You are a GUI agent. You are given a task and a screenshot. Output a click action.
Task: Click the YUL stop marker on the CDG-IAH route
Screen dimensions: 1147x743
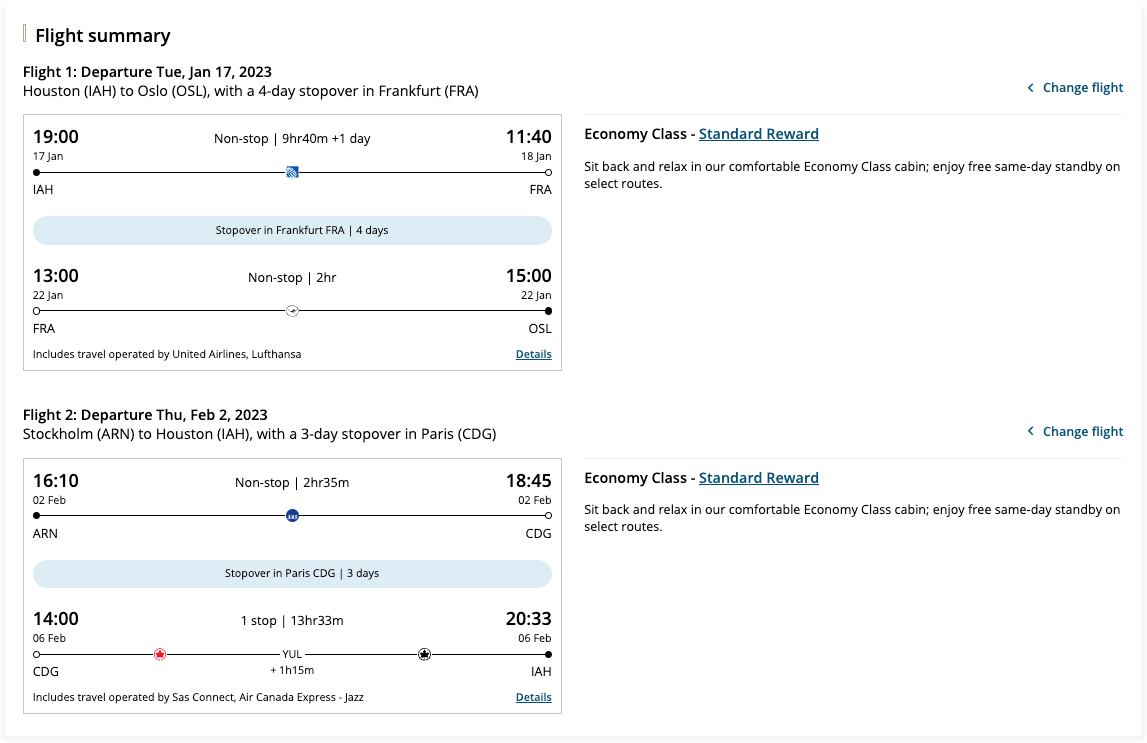[293, 653]
